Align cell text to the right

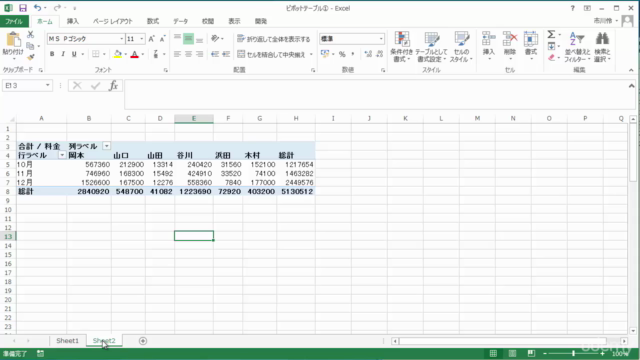(199, 54)
